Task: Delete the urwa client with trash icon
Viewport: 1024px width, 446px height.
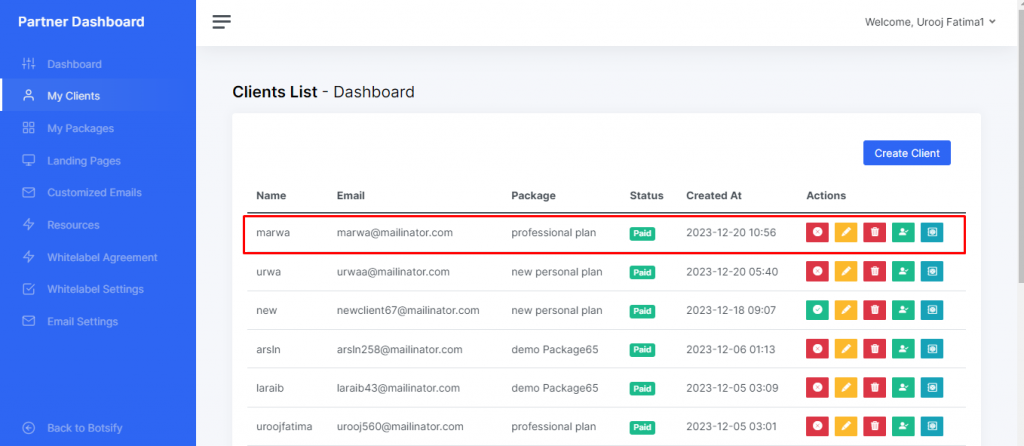Action: (x=874, y=271)
